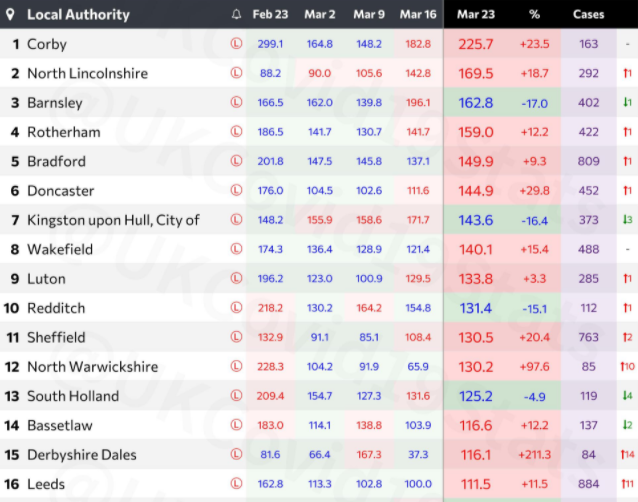Sort table by Mar 23 column
Image resolution: width=638 pixels, height=502 pixels.
coord(475,15)
